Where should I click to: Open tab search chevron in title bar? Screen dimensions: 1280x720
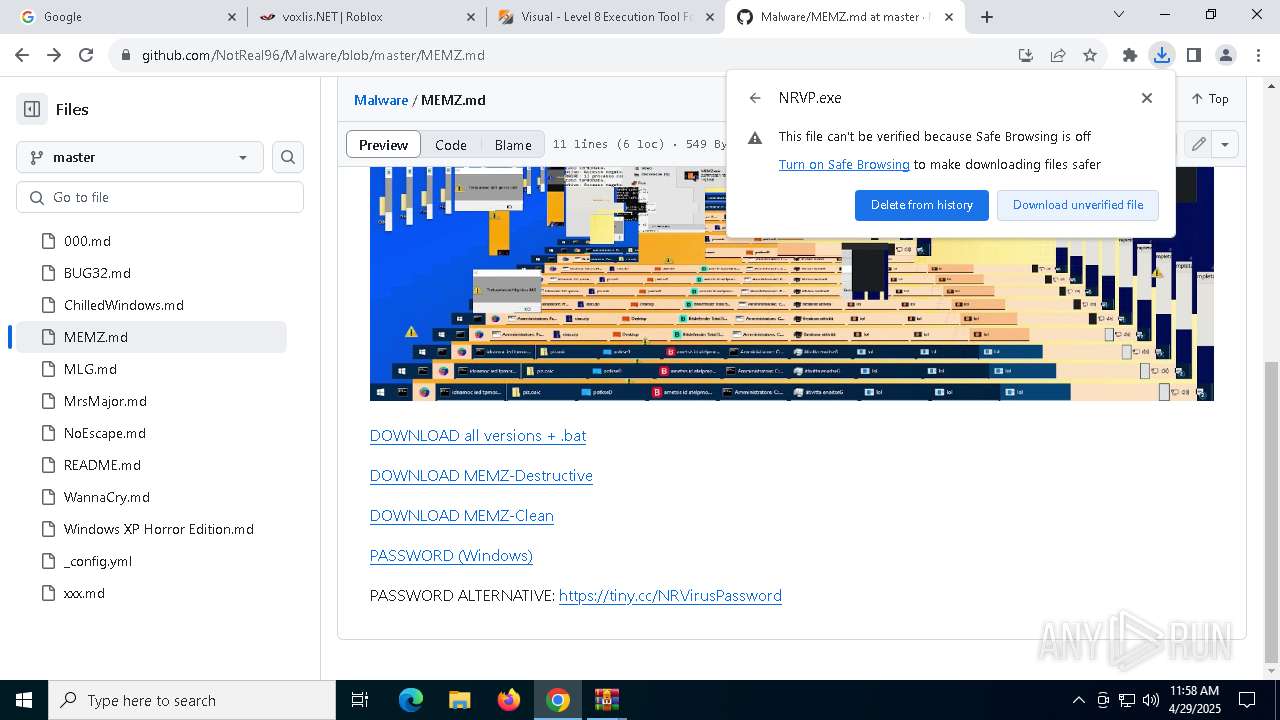1119,15
